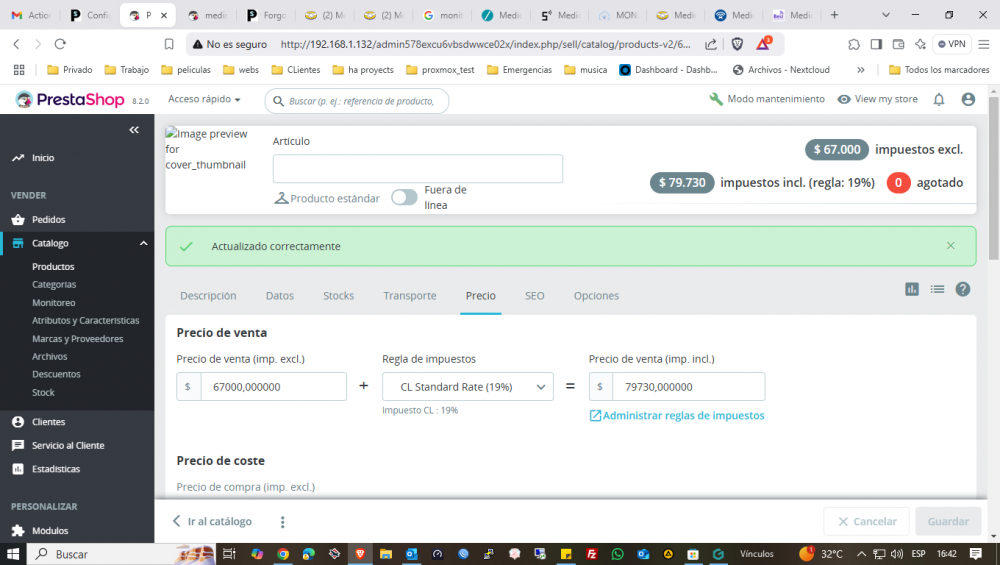Collapse the Catálogo menu arrow
1000x565 pixels.
click(143, 243)
